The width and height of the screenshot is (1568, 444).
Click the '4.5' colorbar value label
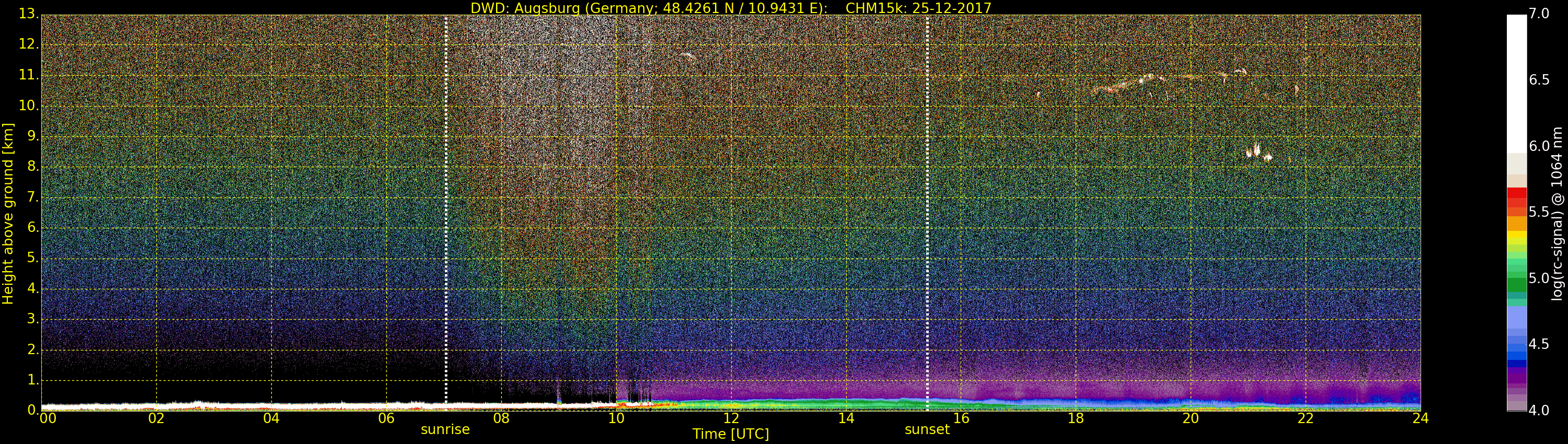(1539, 344)
